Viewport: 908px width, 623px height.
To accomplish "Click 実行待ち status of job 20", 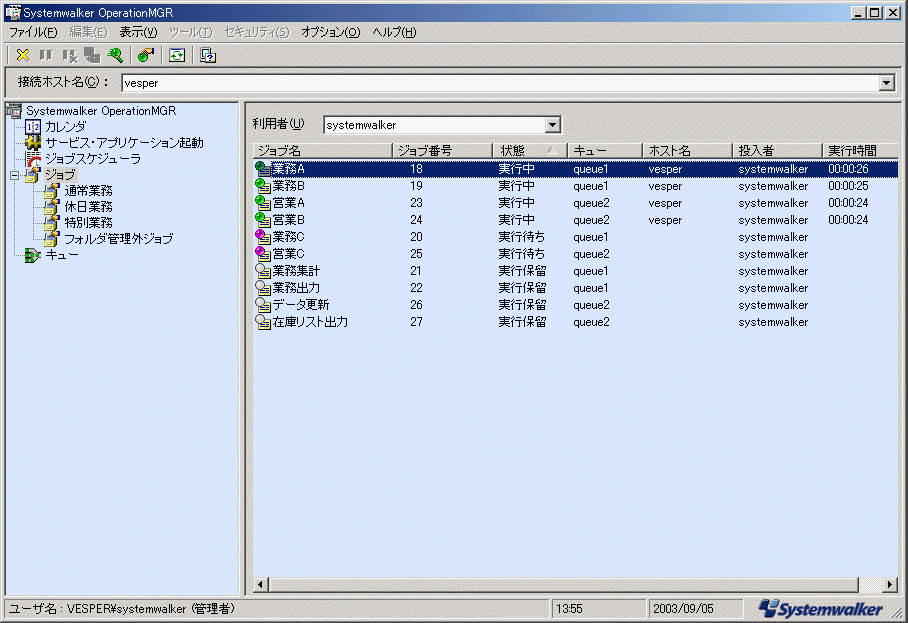I will tap(521, 237).
